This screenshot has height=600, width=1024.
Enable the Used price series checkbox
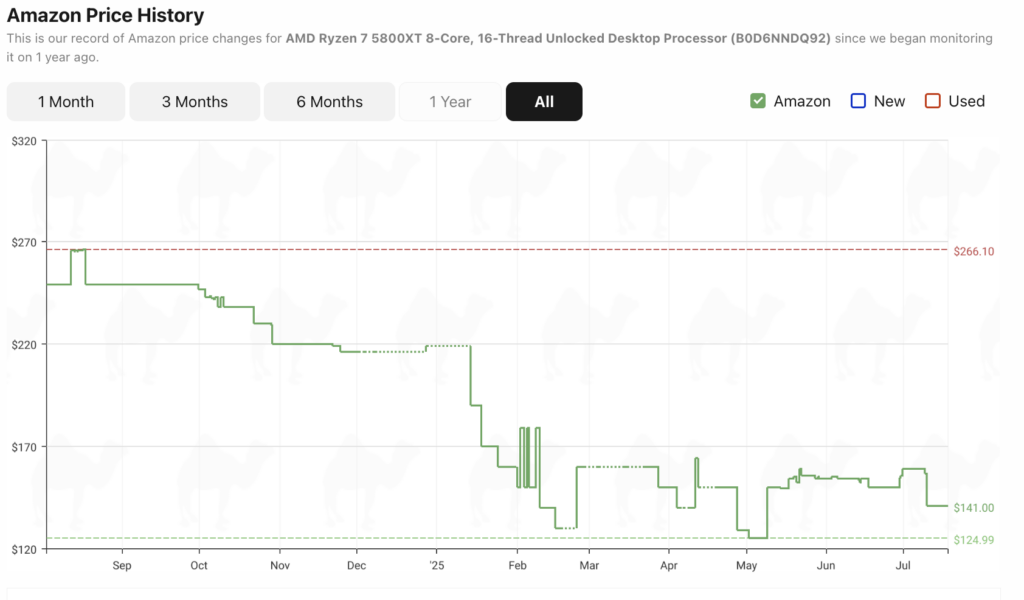click(x=933, y=101)
